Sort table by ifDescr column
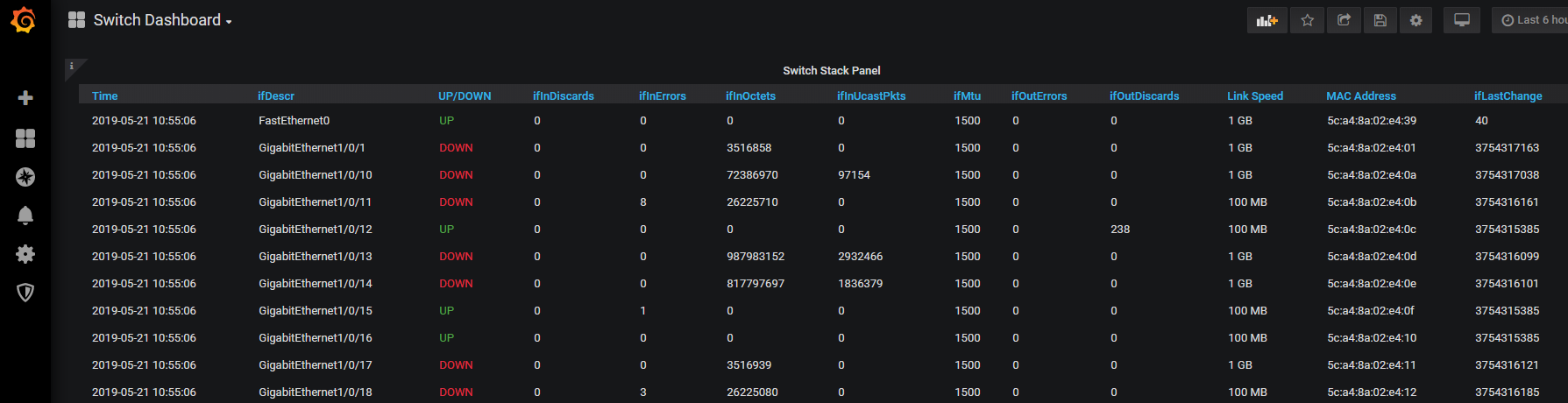The image size is (1568, 403). pos(276,96)
